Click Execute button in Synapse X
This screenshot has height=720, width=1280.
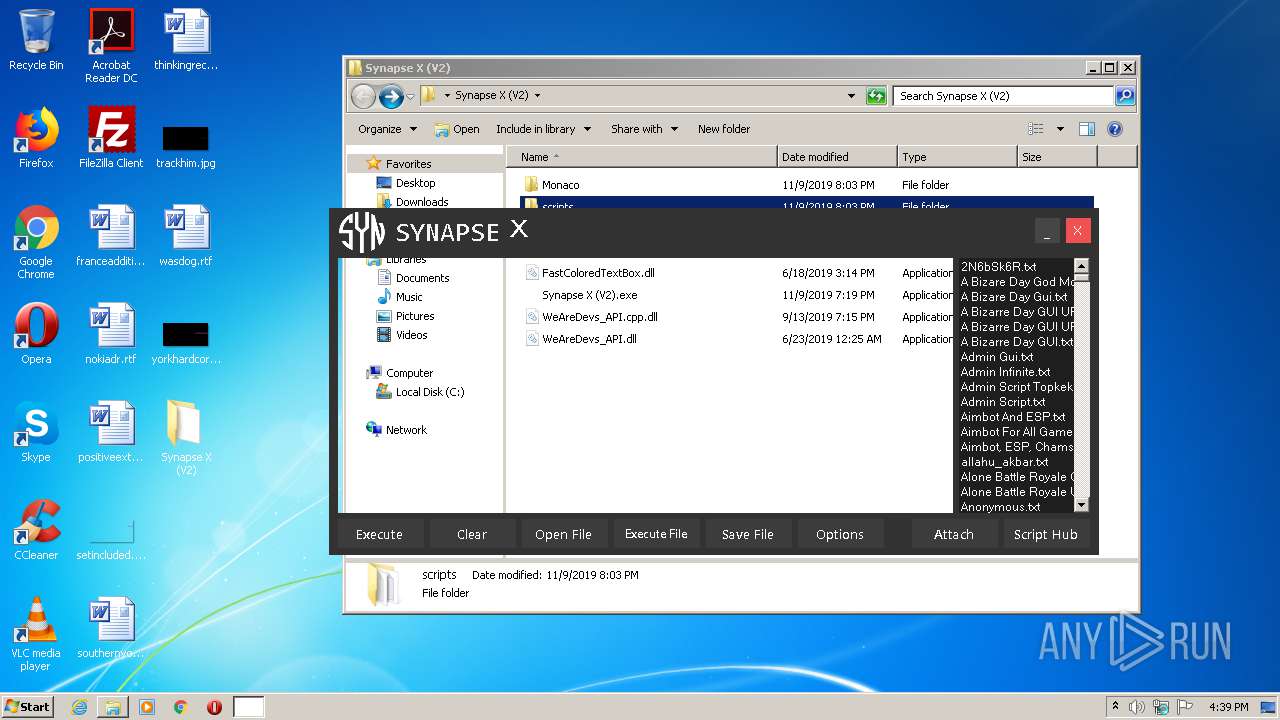coord(379,534)
